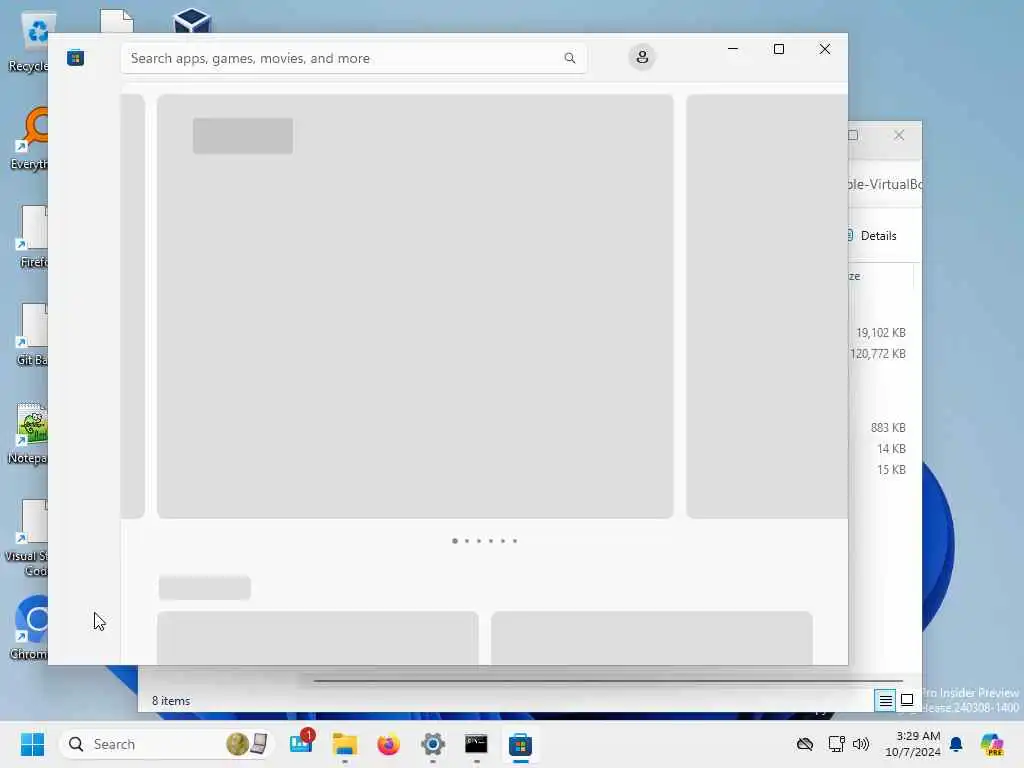Screen dimensions: 1024x768
Task: Click the 8 items status text
Action: pos(171,701)
